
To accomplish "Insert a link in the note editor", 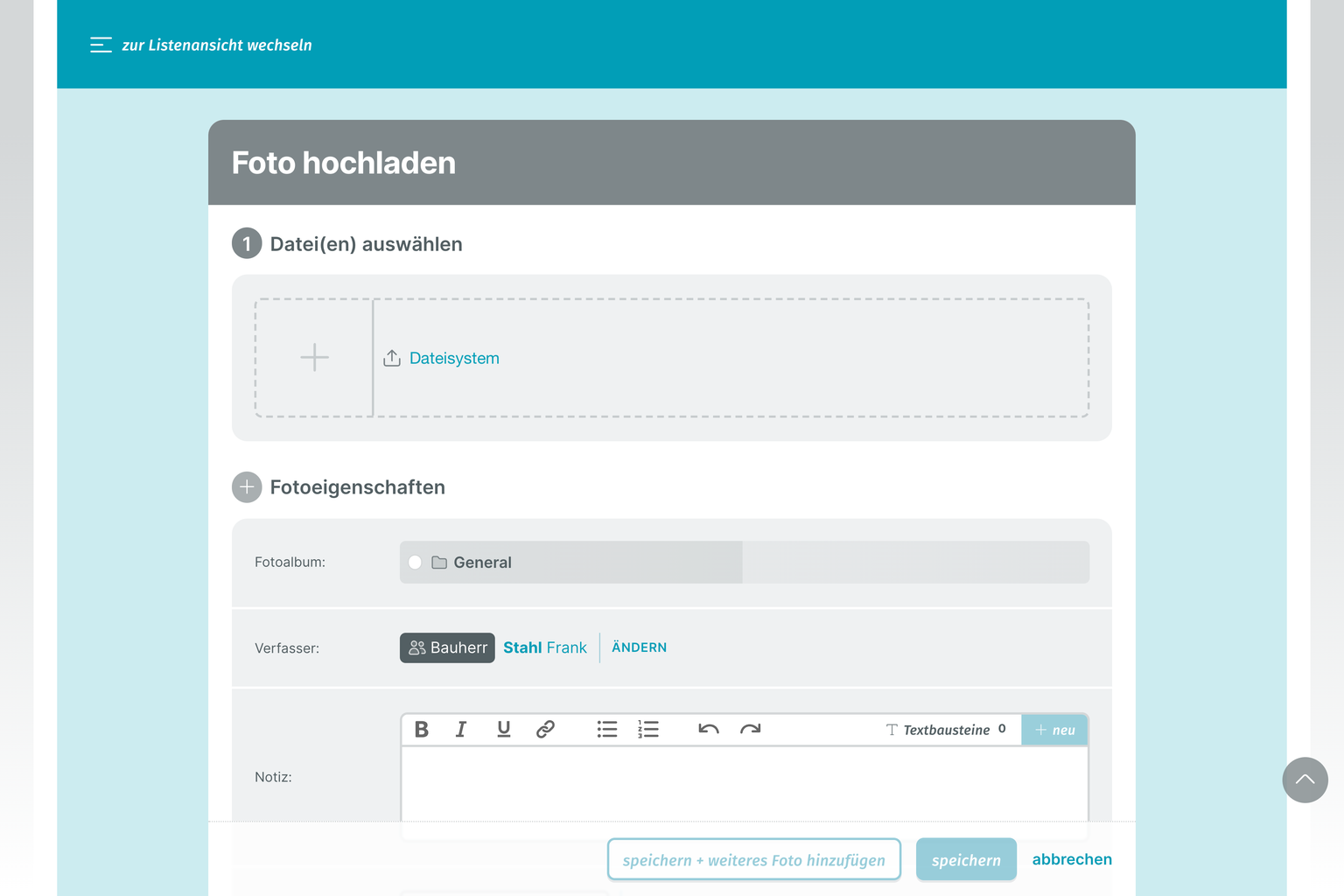I will pos(545,730).
